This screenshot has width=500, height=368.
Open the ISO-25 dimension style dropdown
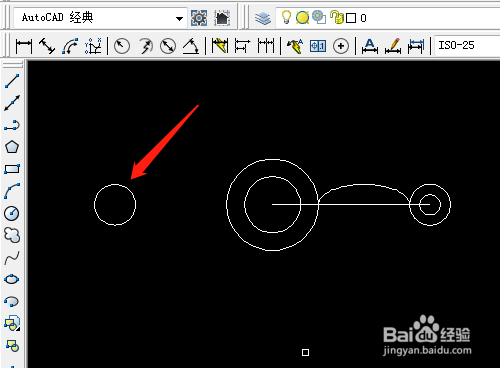point(467,45)
